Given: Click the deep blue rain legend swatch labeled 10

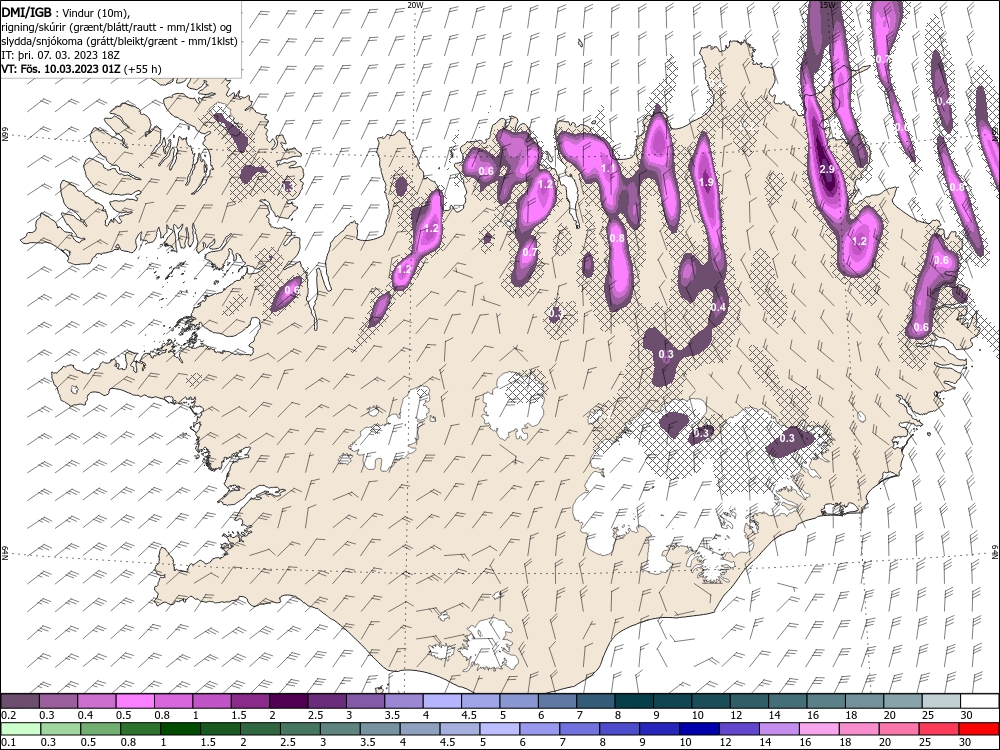Looking at the screenshot, I should 699,729.
